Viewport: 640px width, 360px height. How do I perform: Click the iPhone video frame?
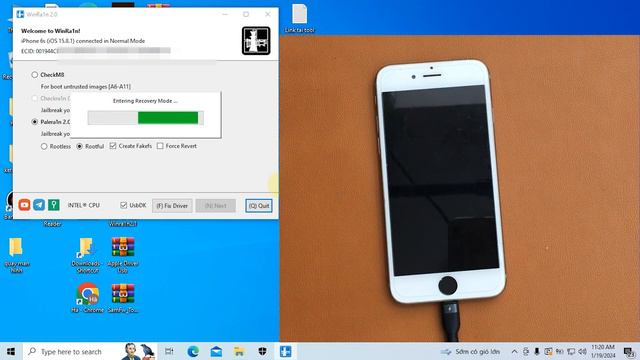click(x=460, y=188)
